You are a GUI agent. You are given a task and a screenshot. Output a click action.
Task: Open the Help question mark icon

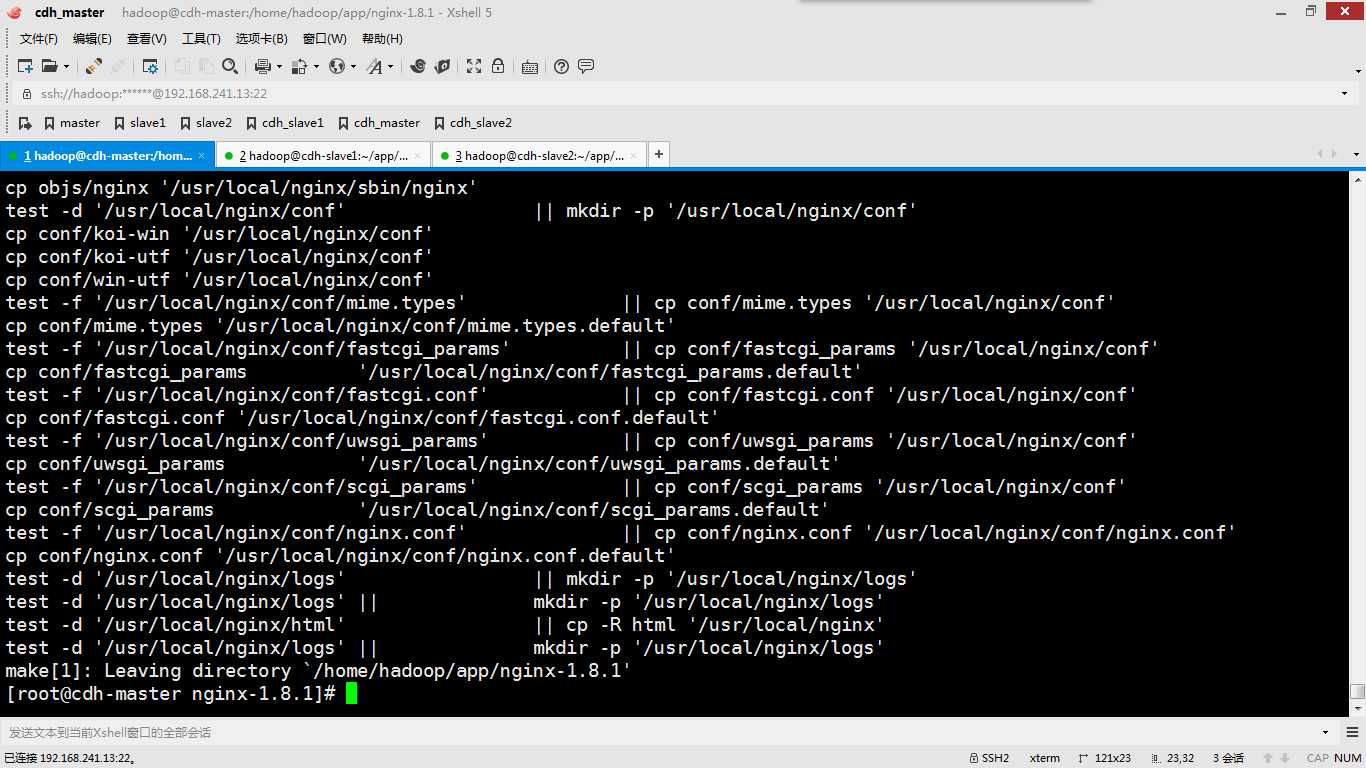(x=561, y=66)
